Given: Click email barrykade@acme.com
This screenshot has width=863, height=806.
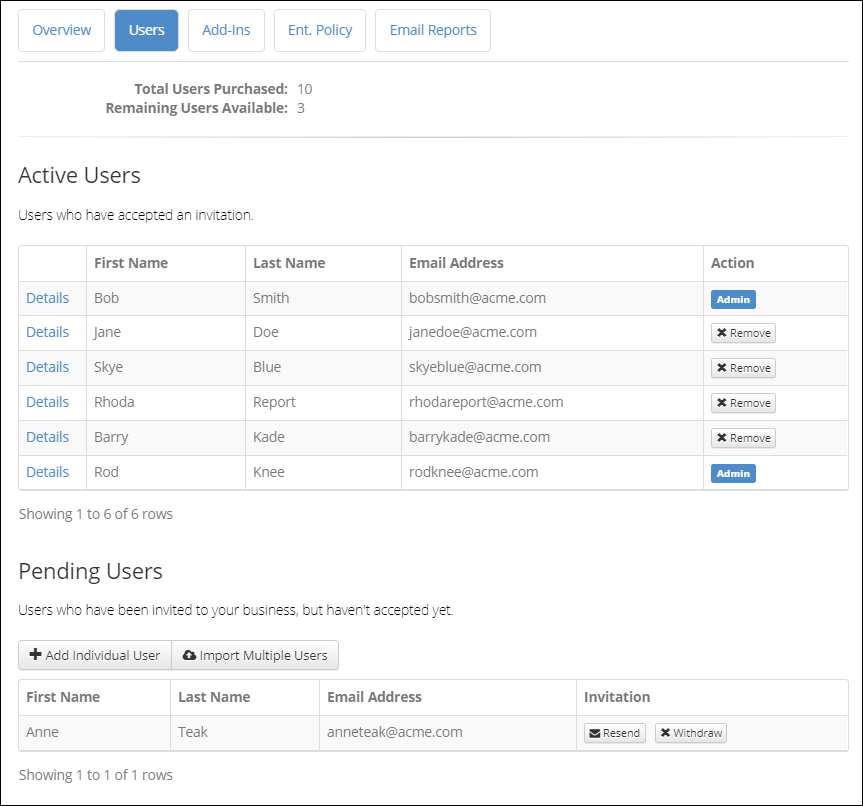Looking at the screenshot, I should click(x=479, y=437).
